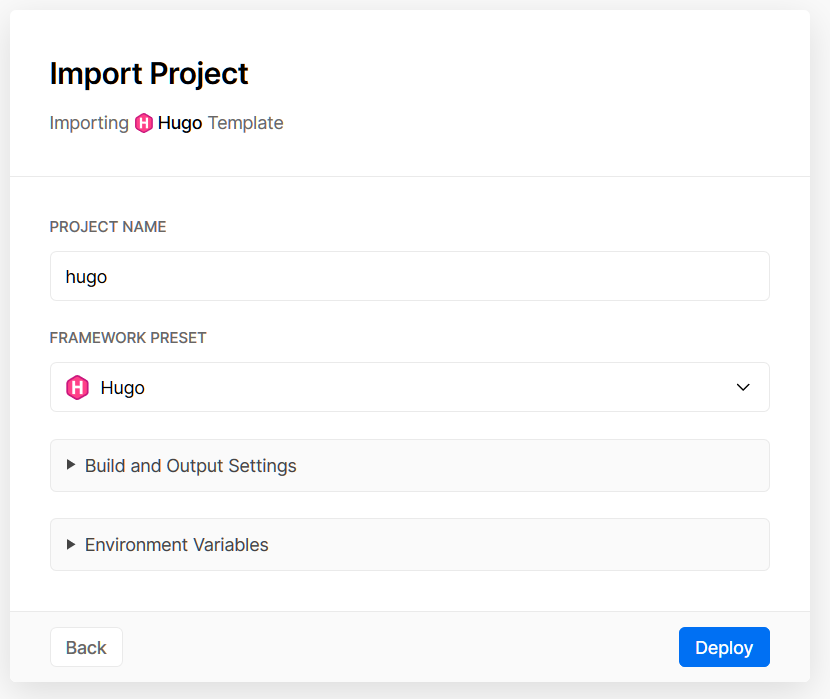Click the word 'Template' in the subtitle
This screenshot has width=830, height=699.
[245, 124]
